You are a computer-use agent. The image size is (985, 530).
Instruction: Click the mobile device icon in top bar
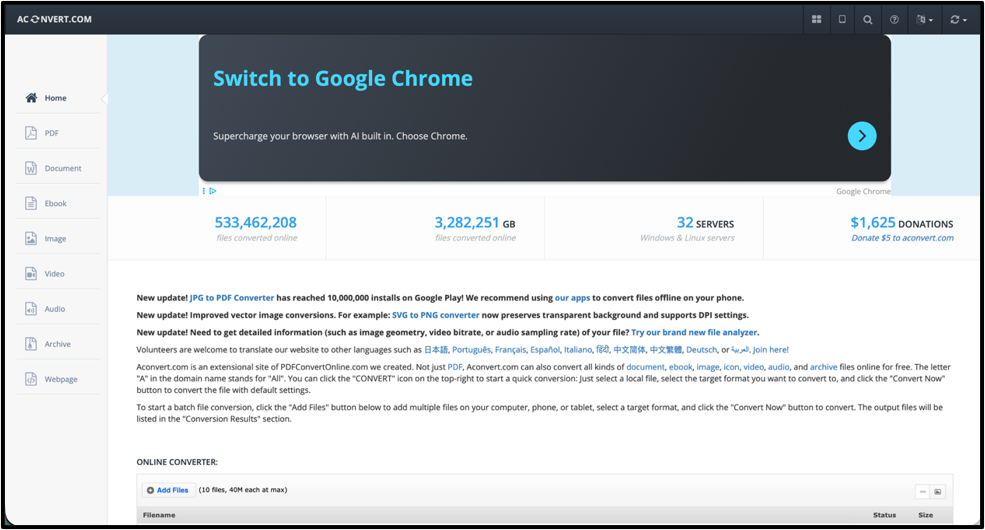coord(842,19)
